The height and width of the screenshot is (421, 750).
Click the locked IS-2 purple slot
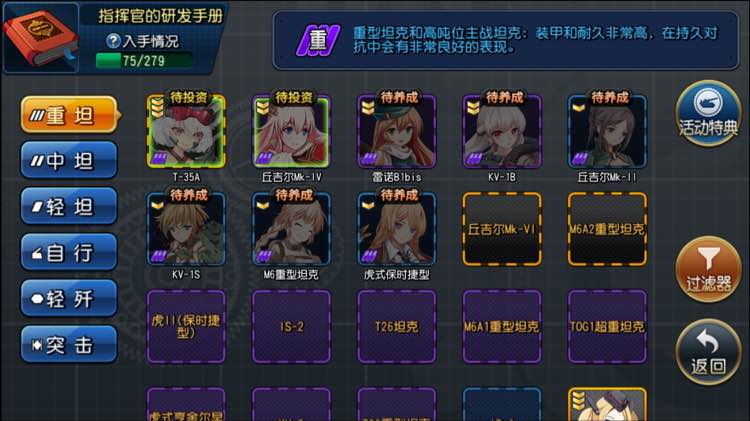point(291,327)
